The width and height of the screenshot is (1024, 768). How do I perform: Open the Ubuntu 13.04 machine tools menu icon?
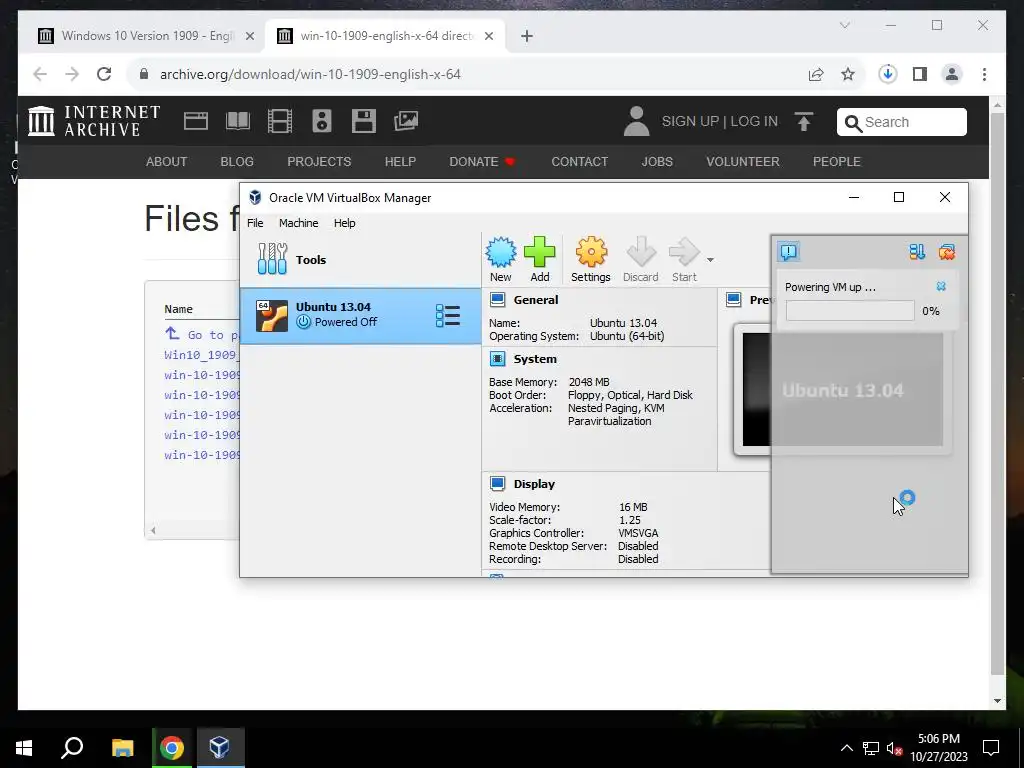click(447, 315)
